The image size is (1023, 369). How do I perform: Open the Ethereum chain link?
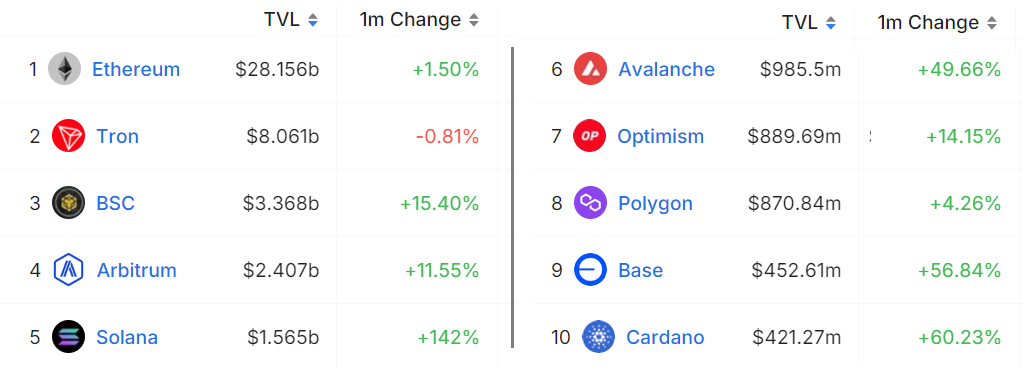[x=136, y=69]
